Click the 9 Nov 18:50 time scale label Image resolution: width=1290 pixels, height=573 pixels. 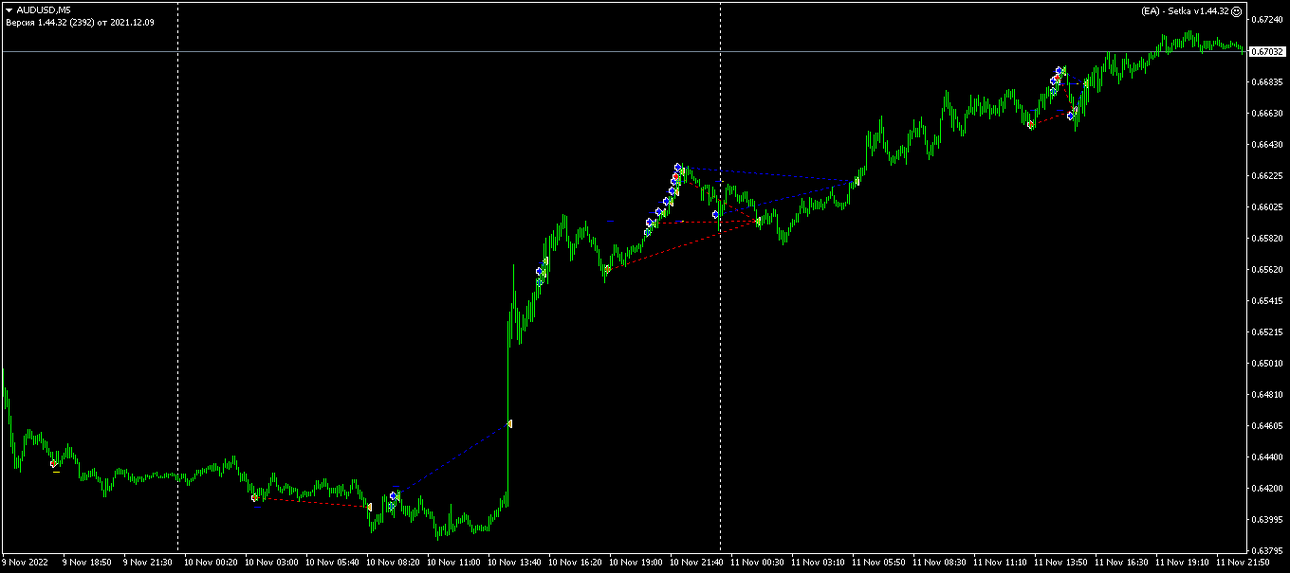[86, 562]
